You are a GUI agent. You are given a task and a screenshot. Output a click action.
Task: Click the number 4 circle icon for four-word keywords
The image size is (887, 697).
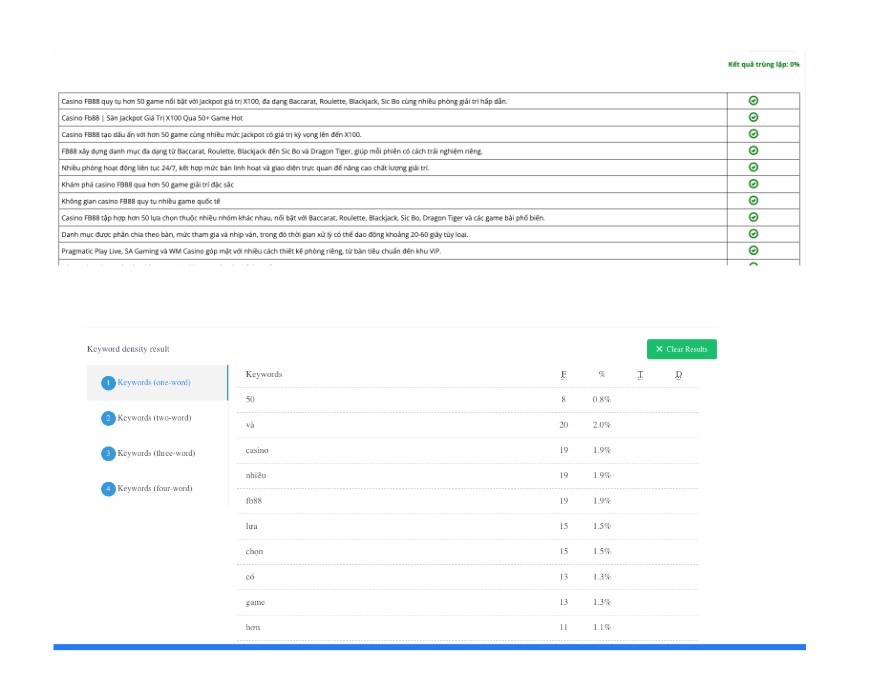(108, 489)
